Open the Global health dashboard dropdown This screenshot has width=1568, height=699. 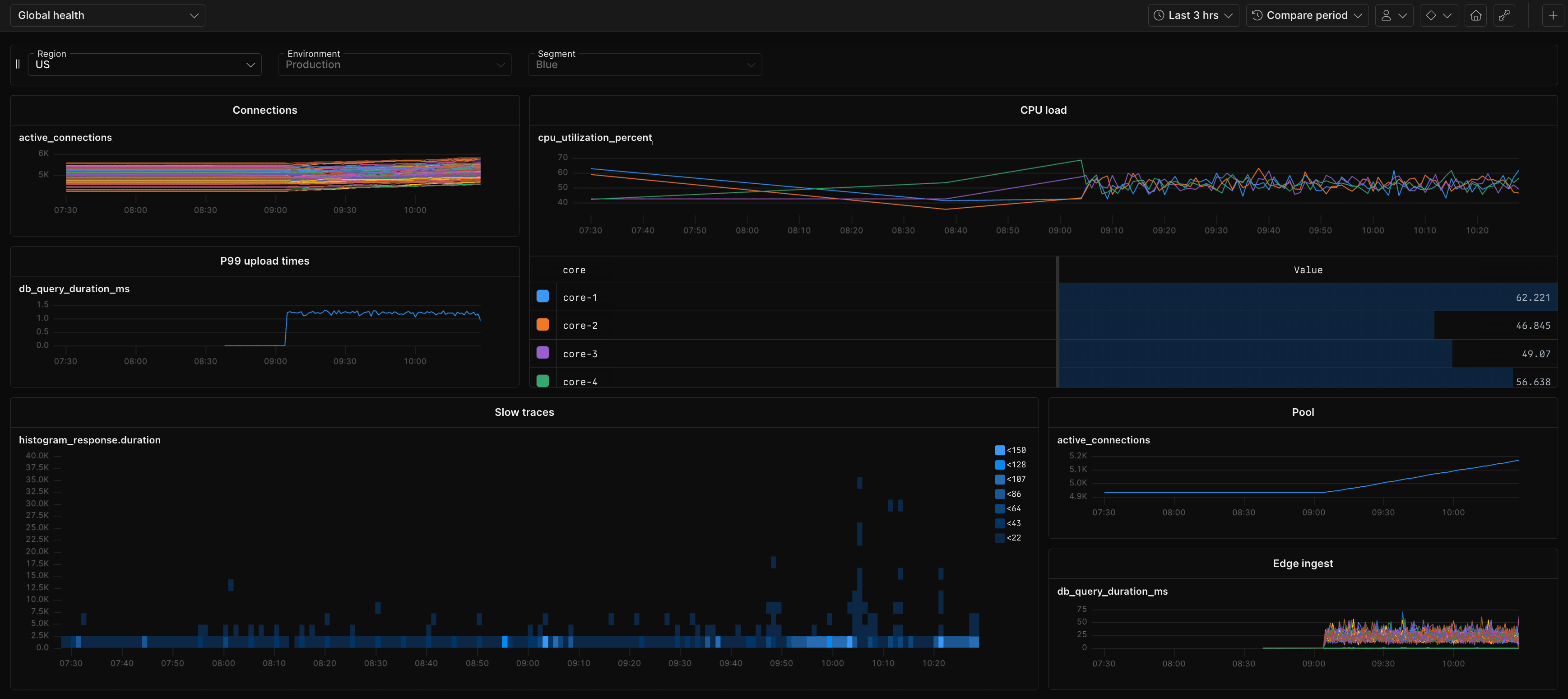click(108, 15)
